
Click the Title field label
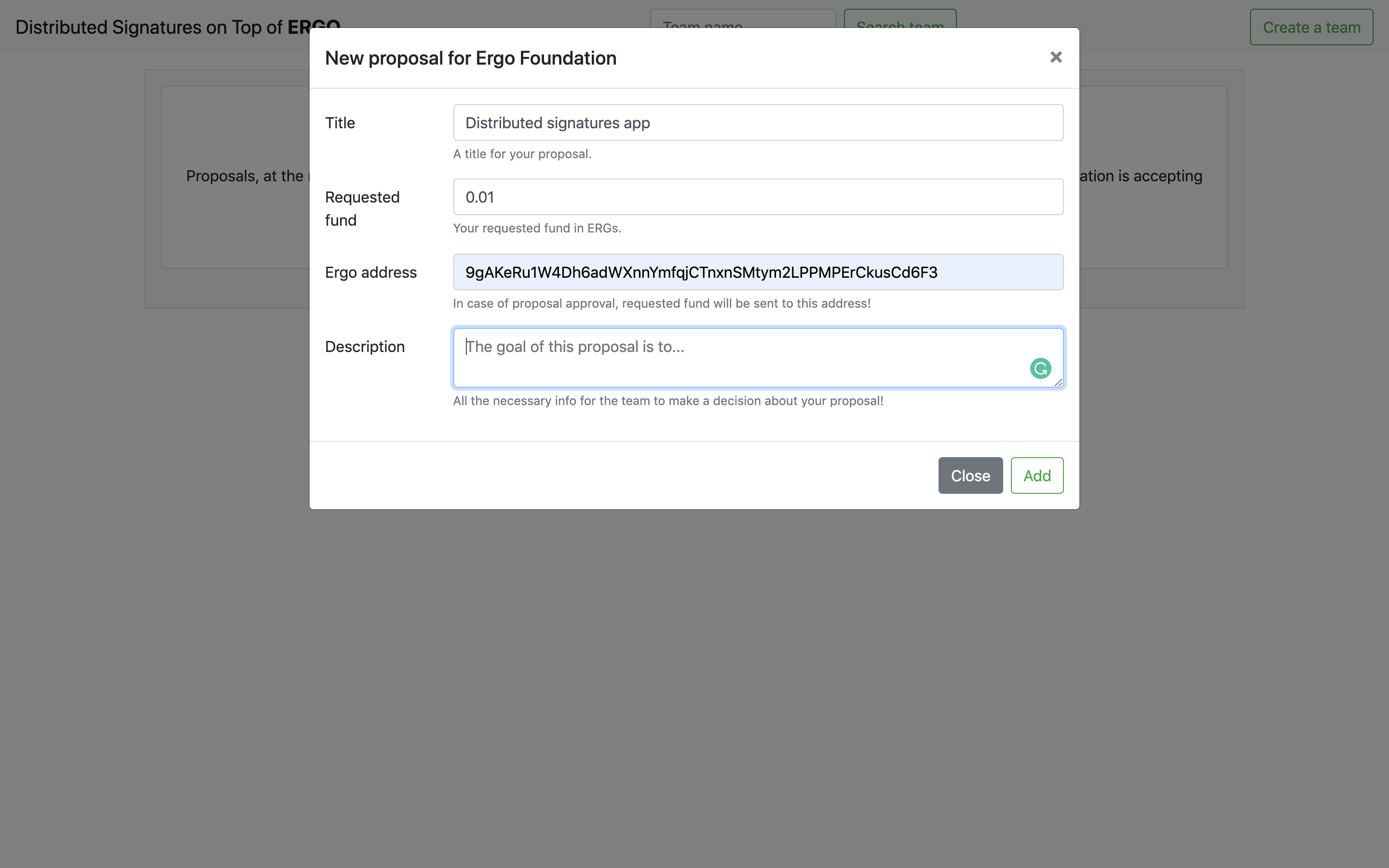tap(340, 123)
